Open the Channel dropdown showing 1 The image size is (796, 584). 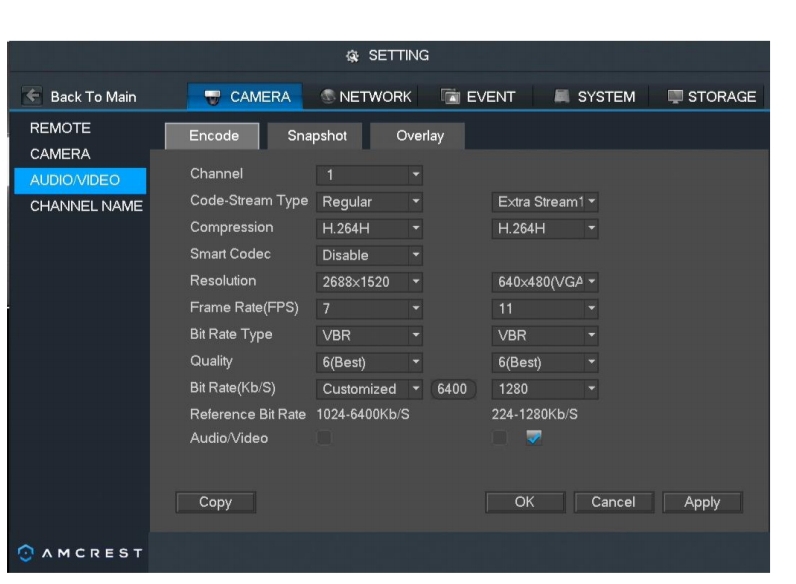click(x=369, y=175)
